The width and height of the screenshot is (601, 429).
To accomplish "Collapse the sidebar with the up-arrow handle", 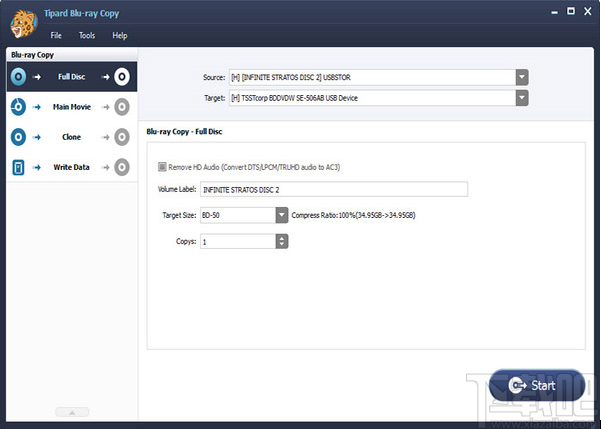I will [72, 412].
